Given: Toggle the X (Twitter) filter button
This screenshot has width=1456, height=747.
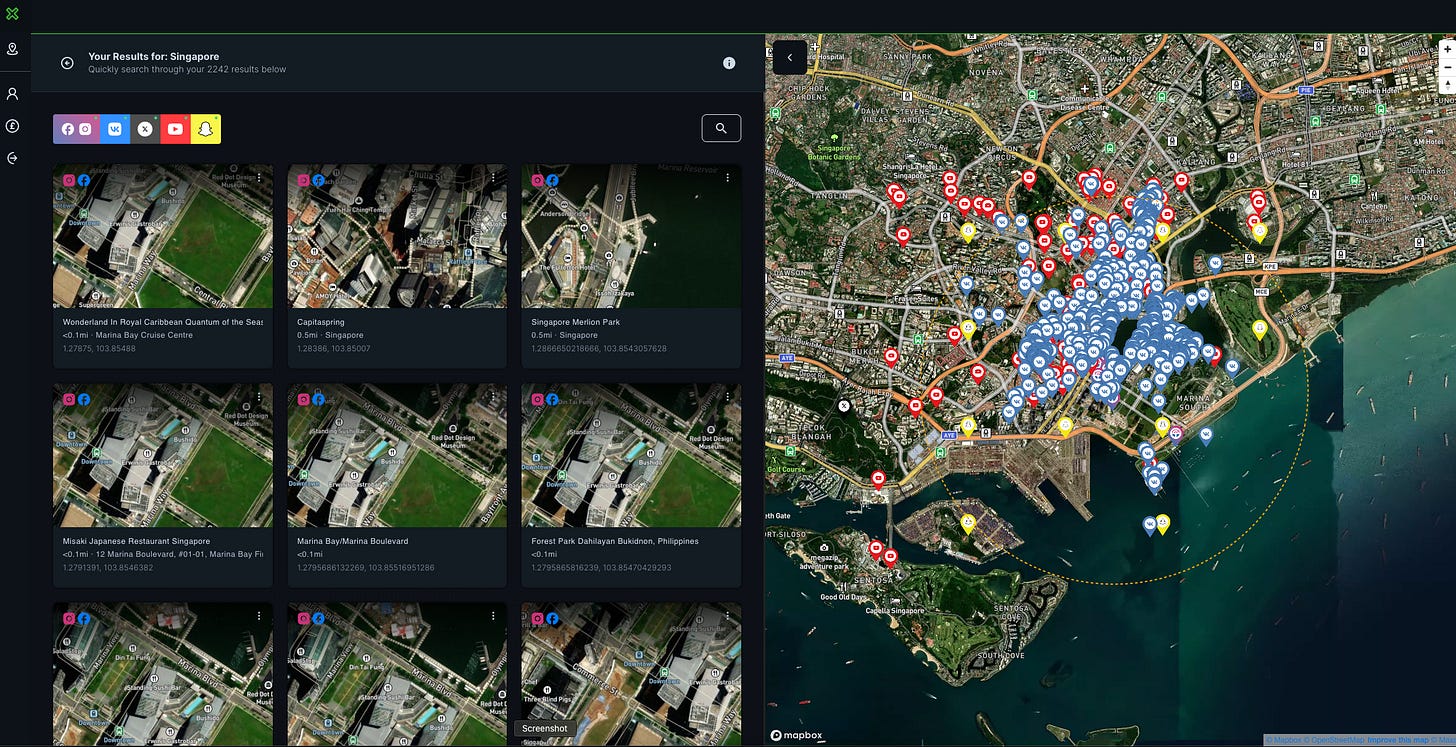Looking at the screenshot, I should (x=145, y=129).
